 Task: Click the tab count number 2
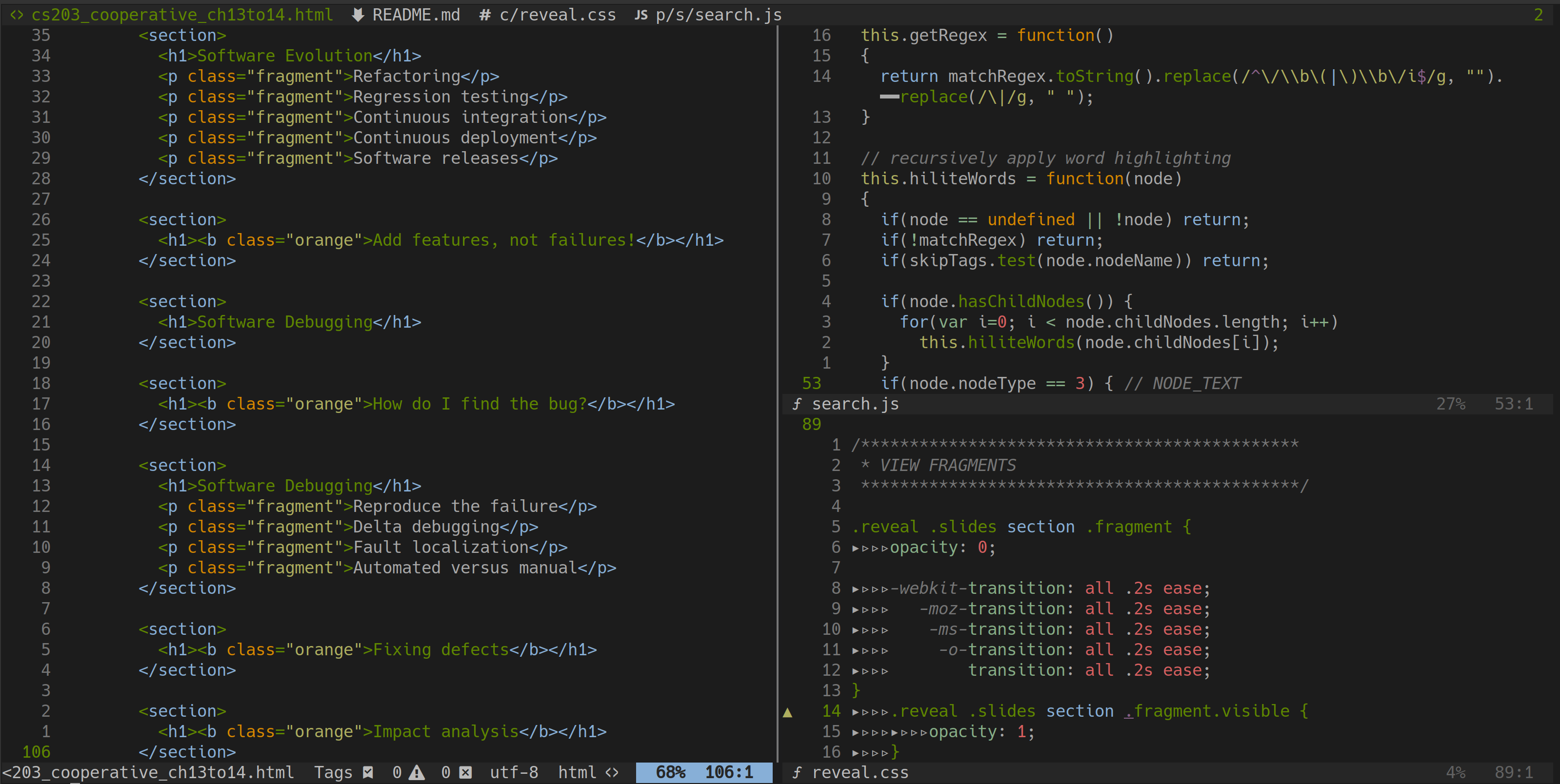point(1538,15)
